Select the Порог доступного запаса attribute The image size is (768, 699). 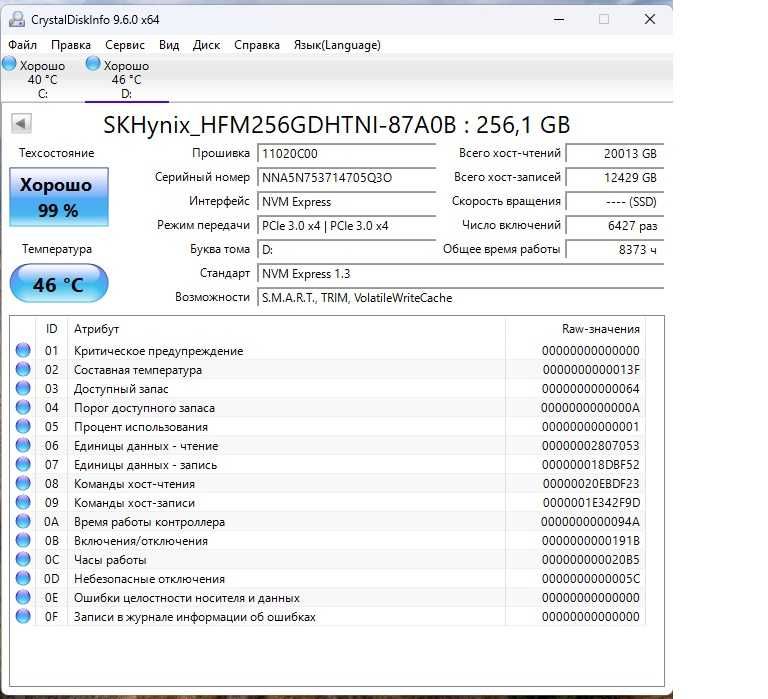tap(144, 408)
